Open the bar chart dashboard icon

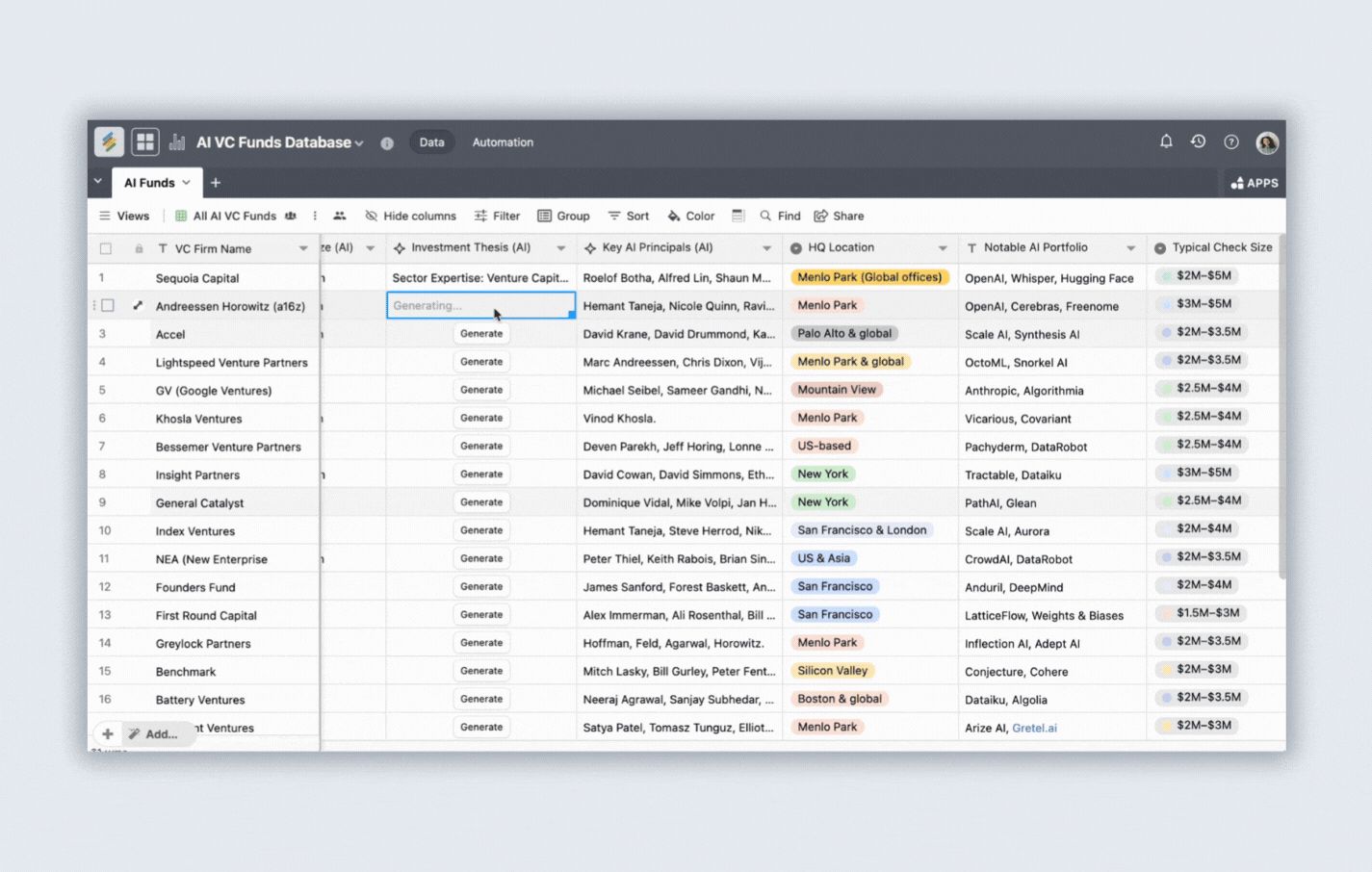pyautogui.click(x=177, y=142)
